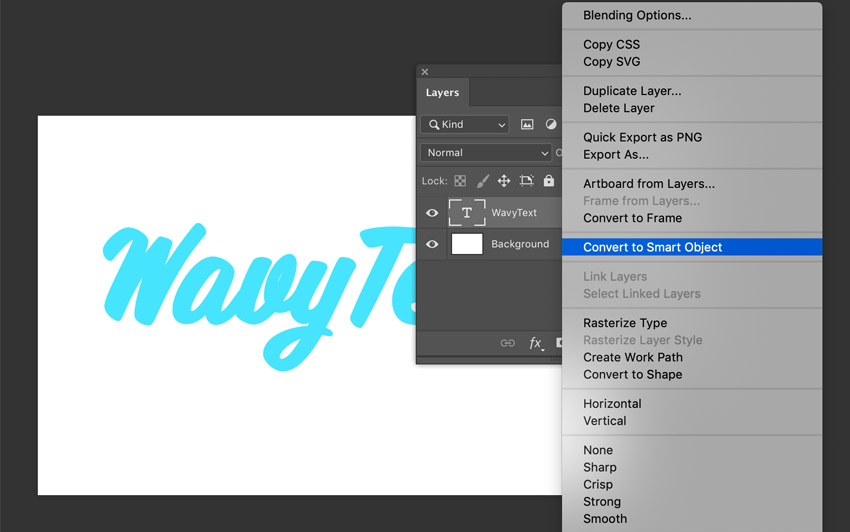This screenshot has width=850, height=532.
Task: Lock transparent pixels checkerboard icon
Action: tap(460, 181)
